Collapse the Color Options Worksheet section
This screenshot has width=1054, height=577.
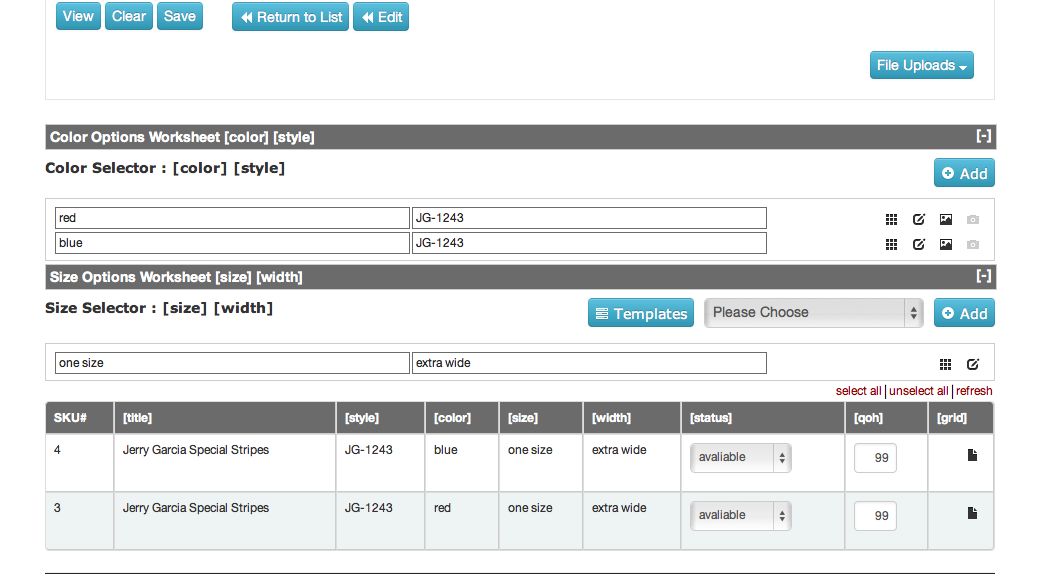pyautogui.click(x=983, y=137)
